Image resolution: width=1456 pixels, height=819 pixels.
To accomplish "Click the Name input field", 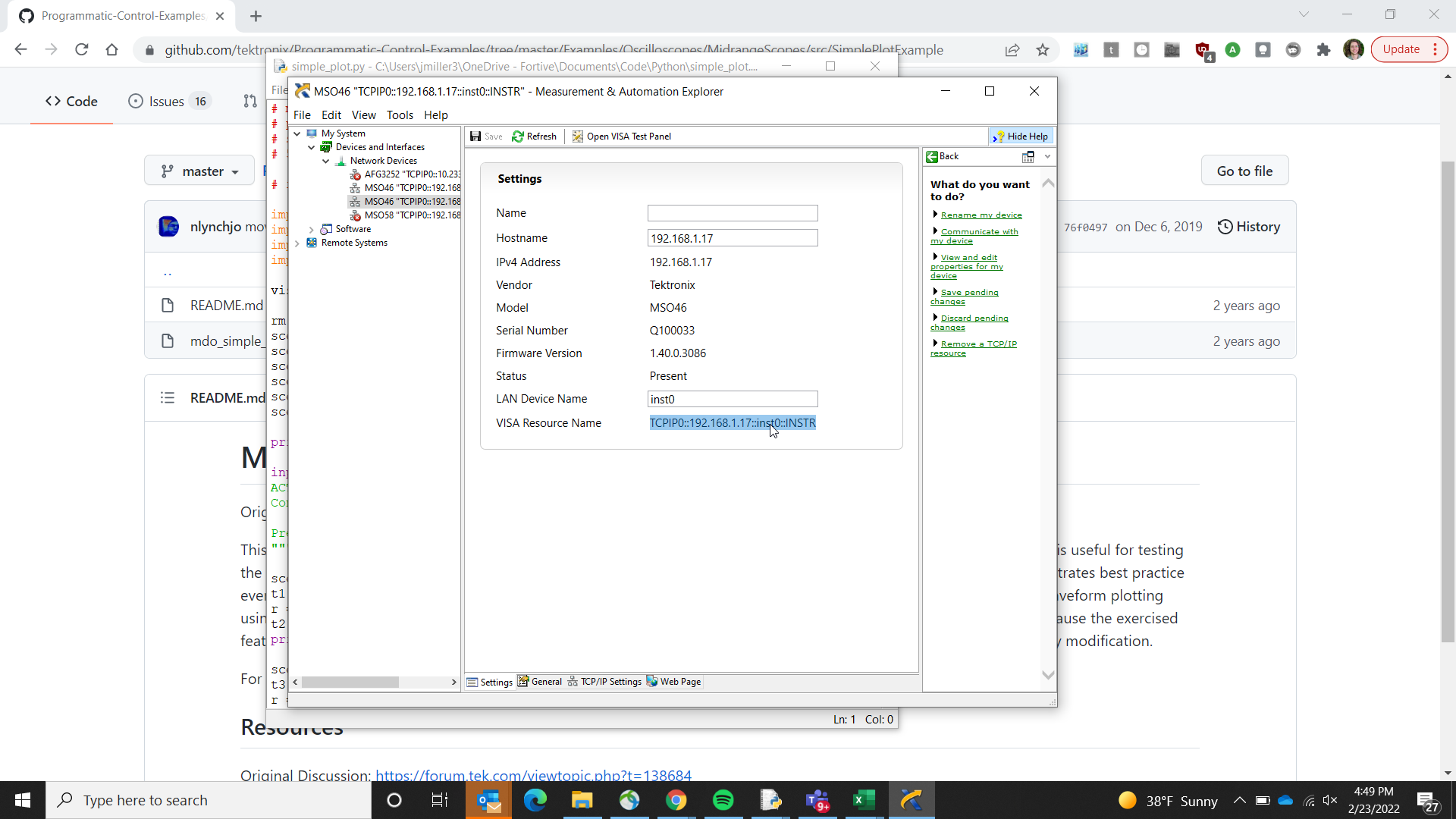I will pyautogui.click(x=732, y=213).
